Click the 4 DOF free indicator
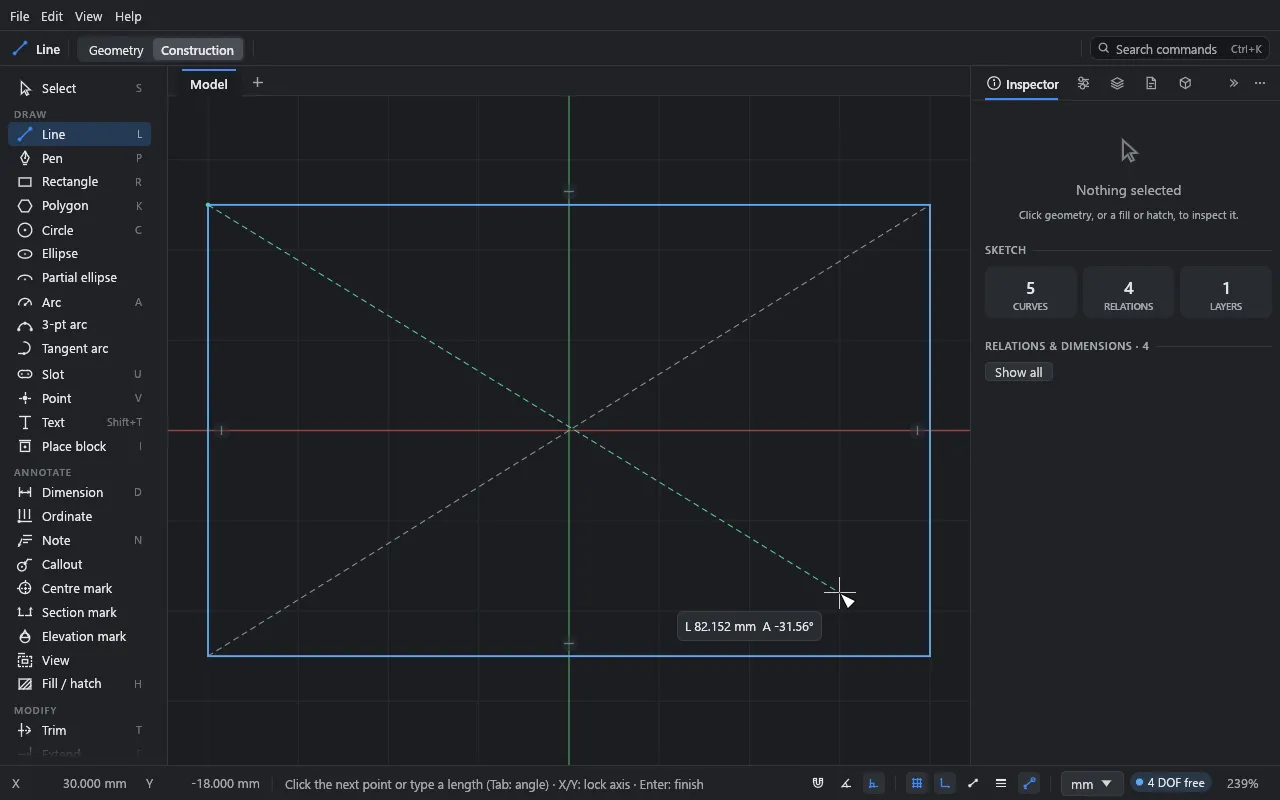 1170,783
